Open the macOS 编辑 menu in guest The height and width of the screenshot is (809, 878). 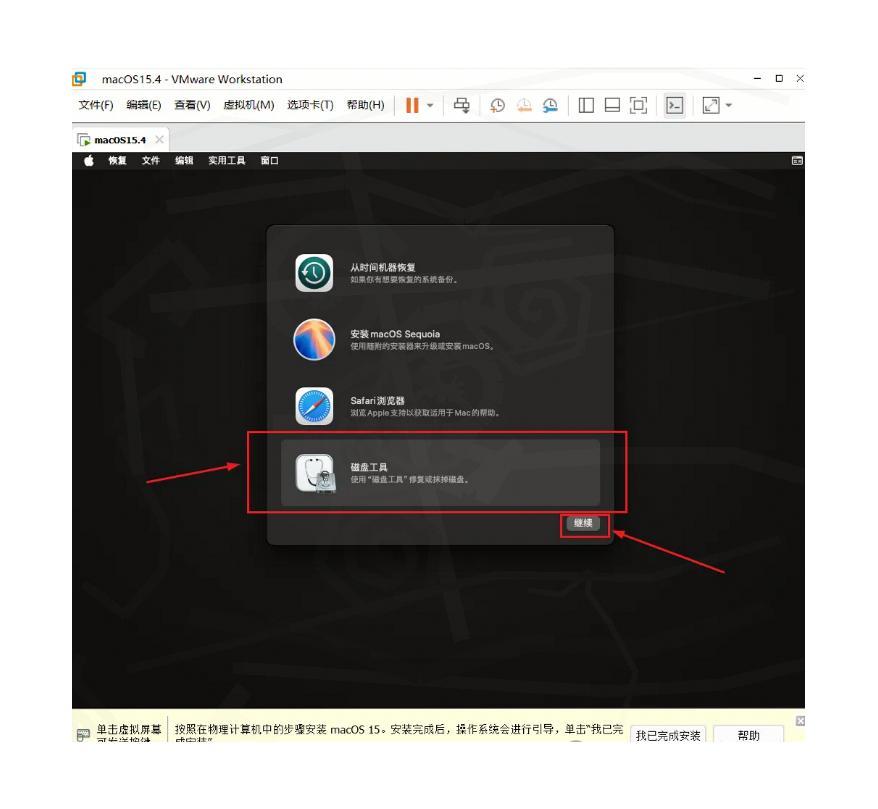click(x=184, y=161)
